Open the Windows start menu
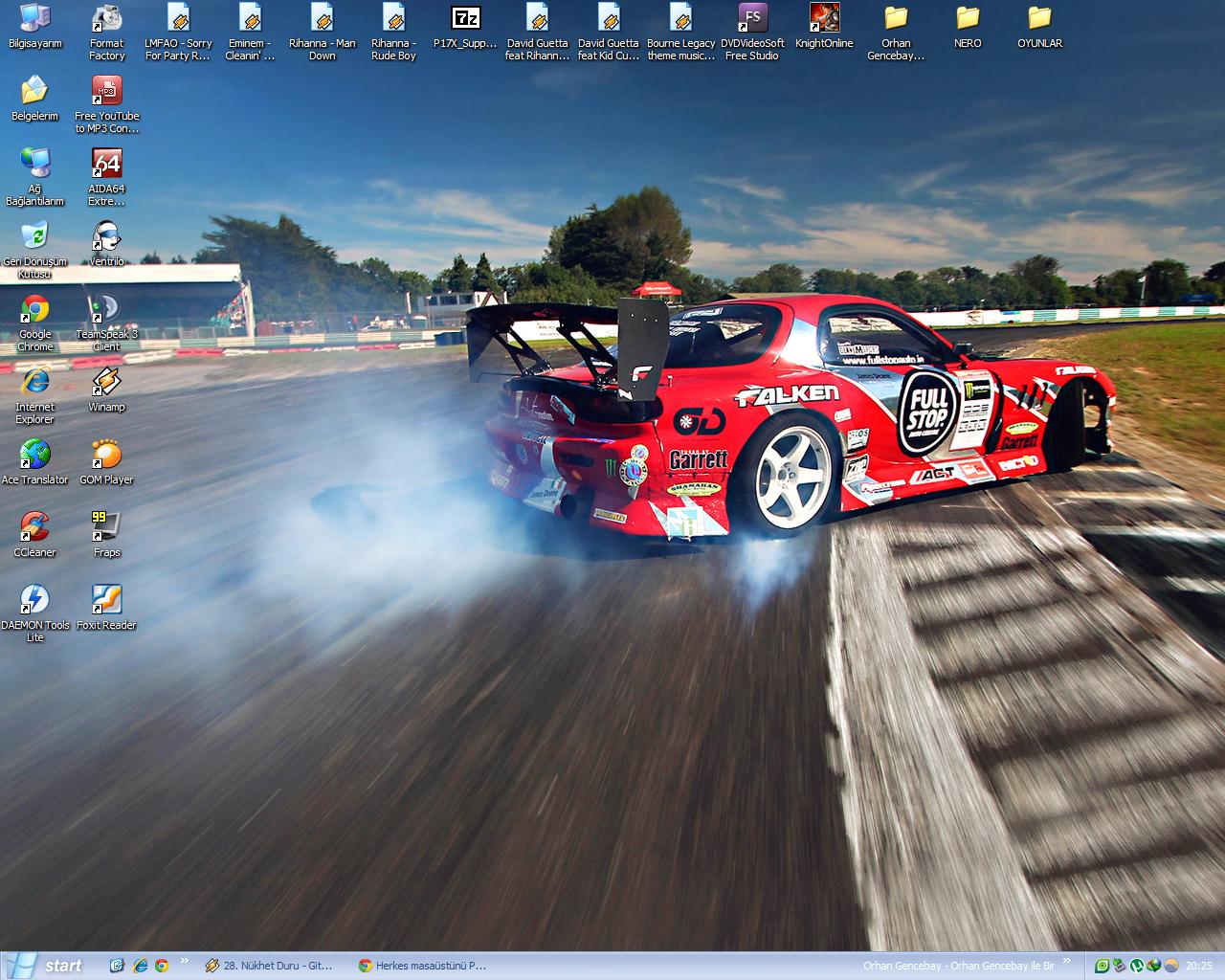Screen dimensions: 1225x980 pyautogui.click(x=46, y=966)
